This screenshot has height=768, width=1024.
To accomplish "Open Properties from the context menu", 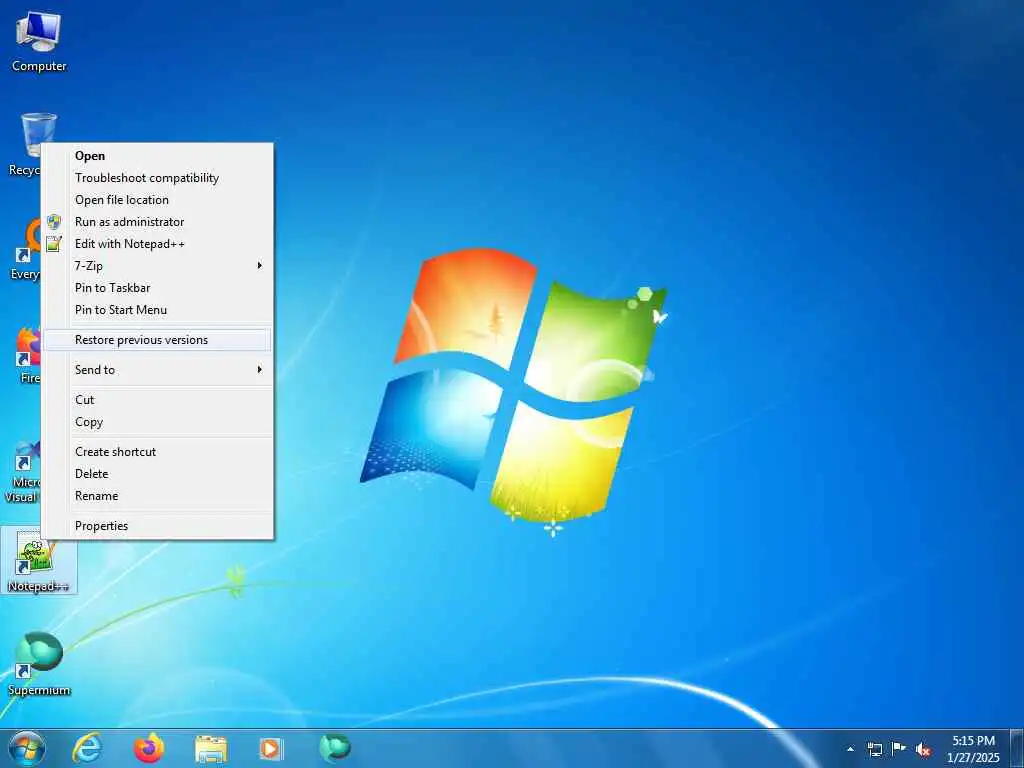I will 157,526.
